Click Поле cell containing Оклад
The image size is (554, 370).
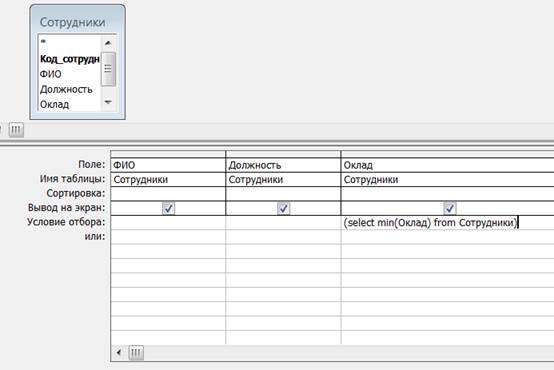(447, 165)
